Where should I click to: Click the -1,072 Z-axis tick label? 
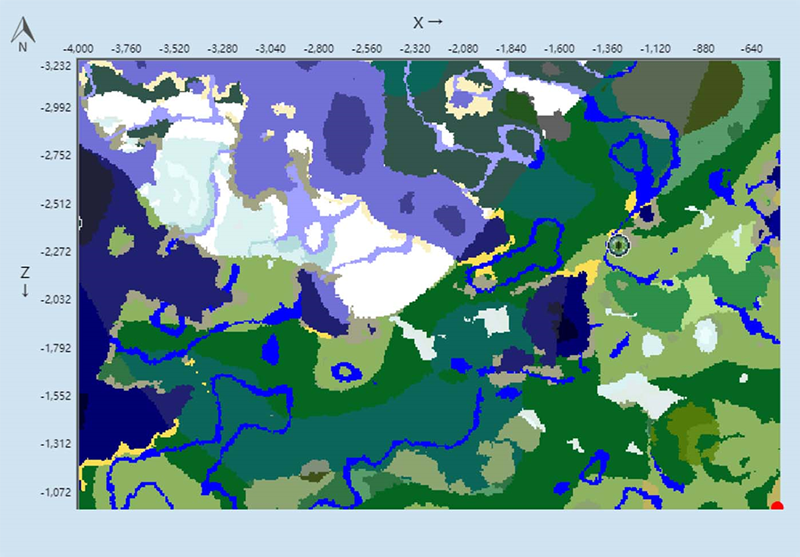[56, 493]
